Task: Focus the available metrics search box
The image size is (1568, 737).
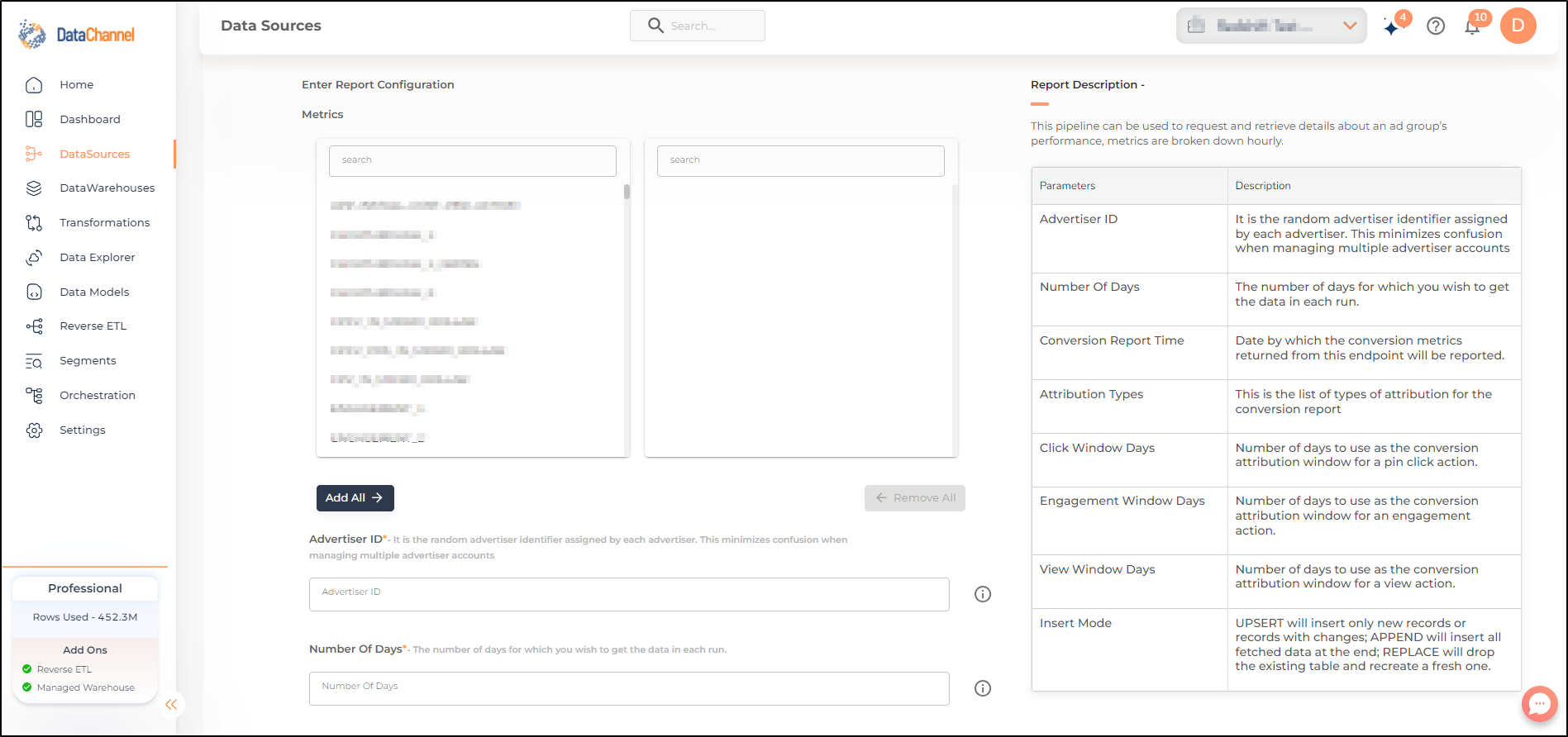Action: [x=473, y=160]
